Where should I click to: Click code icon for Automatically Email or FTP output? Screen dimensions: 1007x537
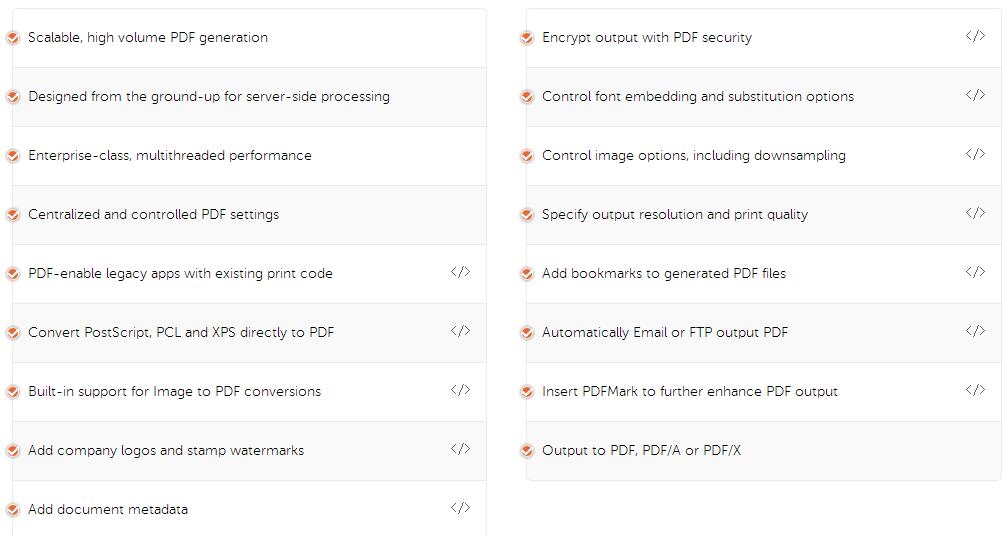pos(976,331)
